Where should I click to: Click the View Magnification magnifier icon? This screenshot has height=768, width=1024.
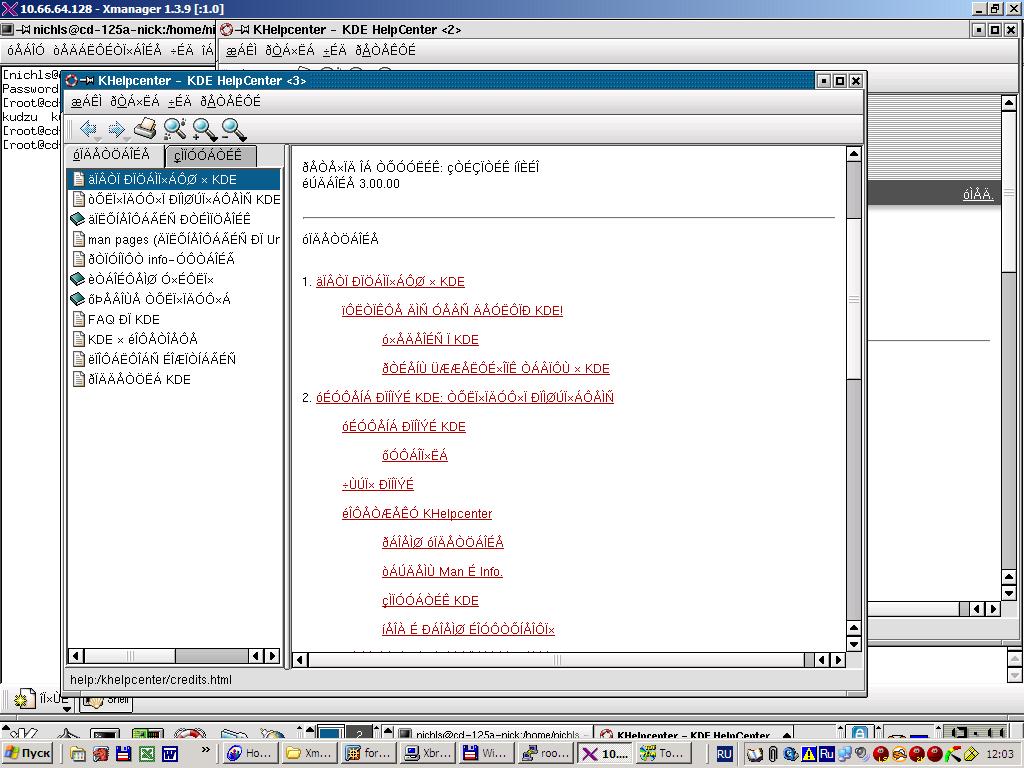tap(172, 129)
